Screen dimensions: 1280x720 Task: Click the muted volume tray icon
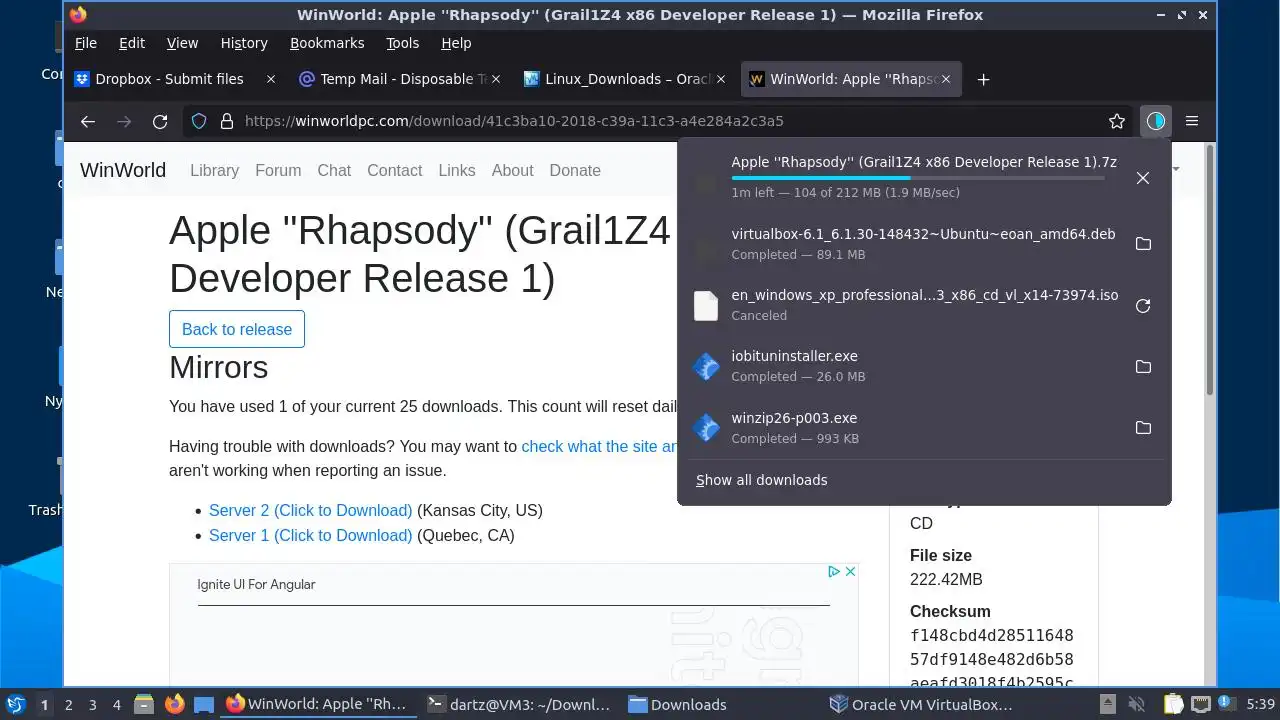pyautogui.click(x=1136, y=705)
